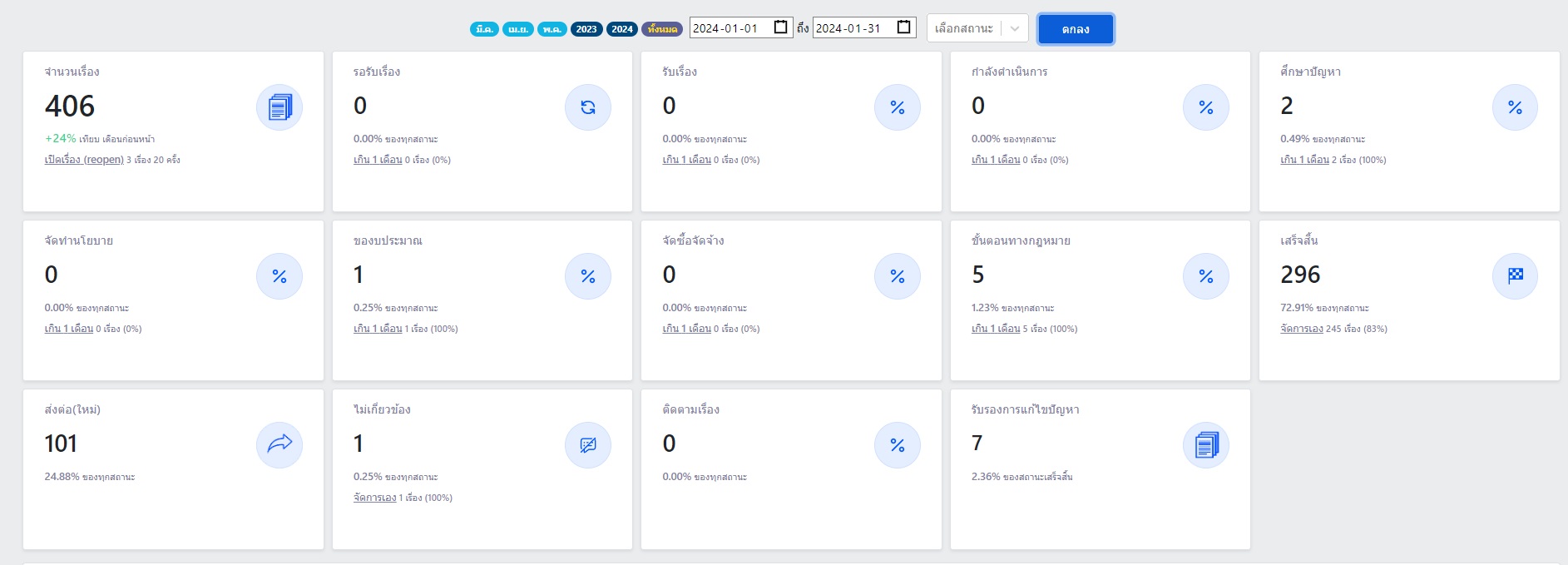This screenshot has height=565, width=1568.
Task: Click the documents icon in รับรองการแก้ไขปัญหา card
Action: tap(1206, 445)
